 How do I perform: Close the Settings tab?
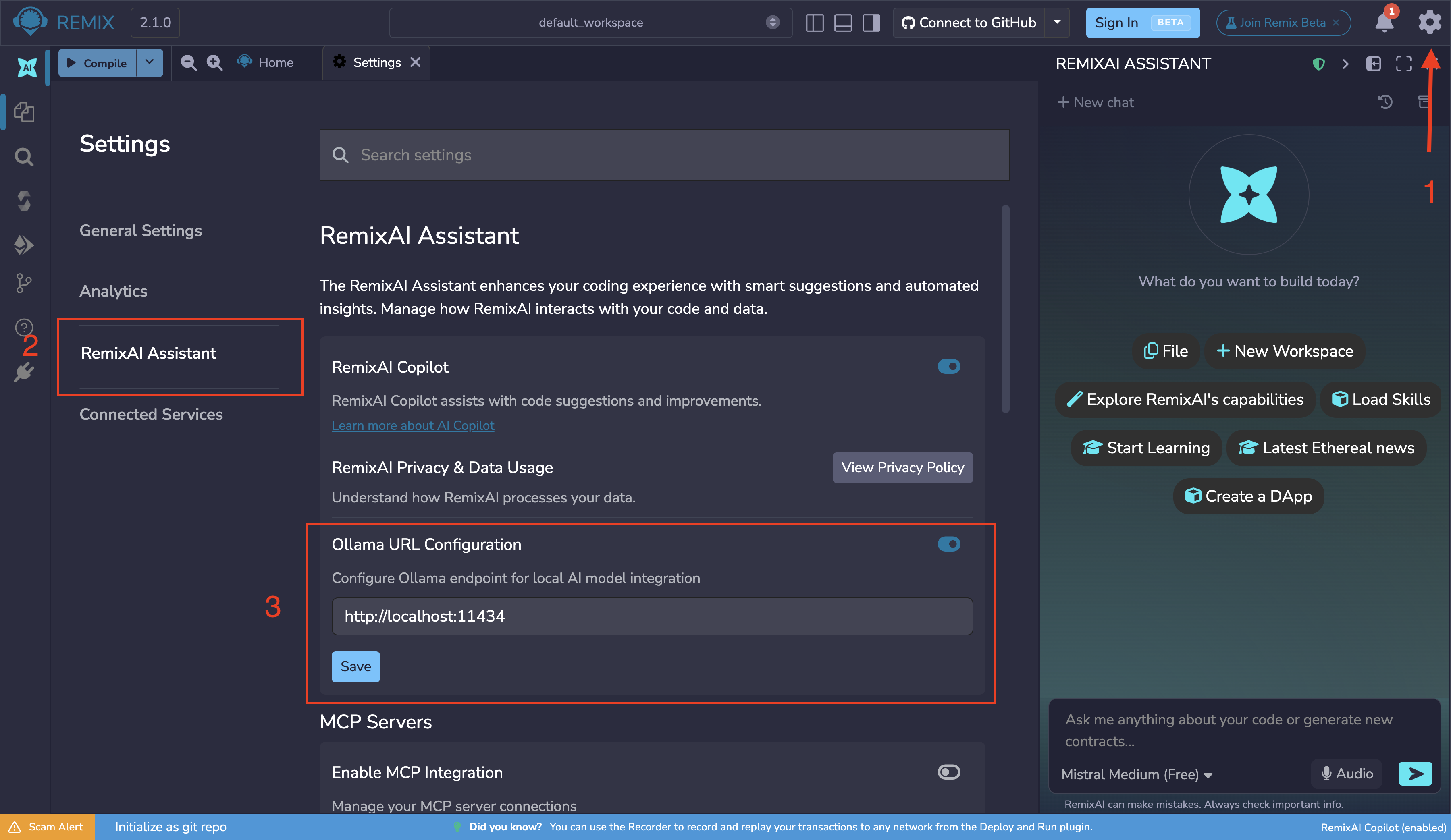pos(415,62)
